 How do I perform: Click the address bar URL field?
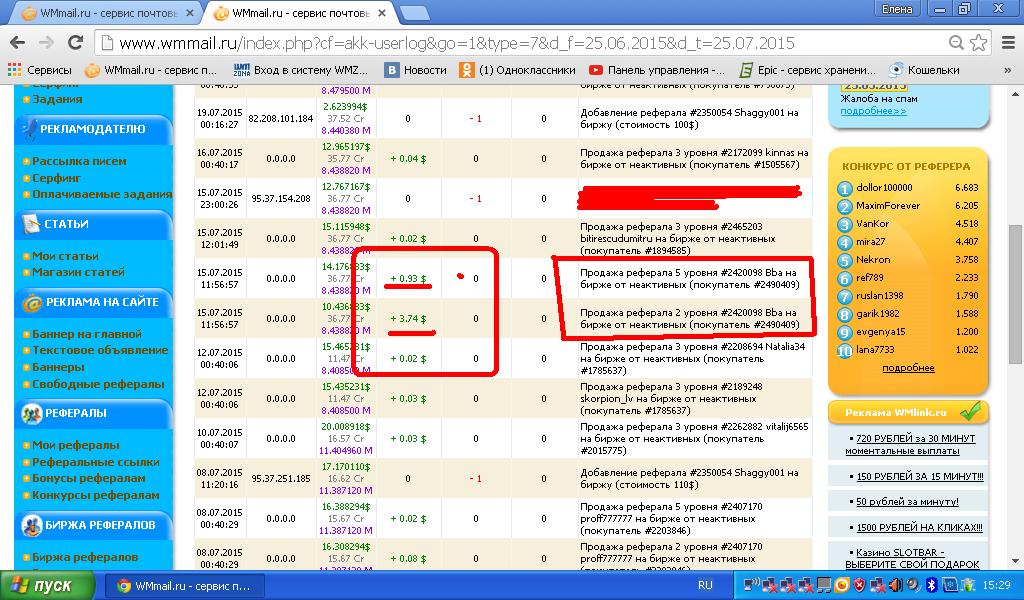(500, 43)
